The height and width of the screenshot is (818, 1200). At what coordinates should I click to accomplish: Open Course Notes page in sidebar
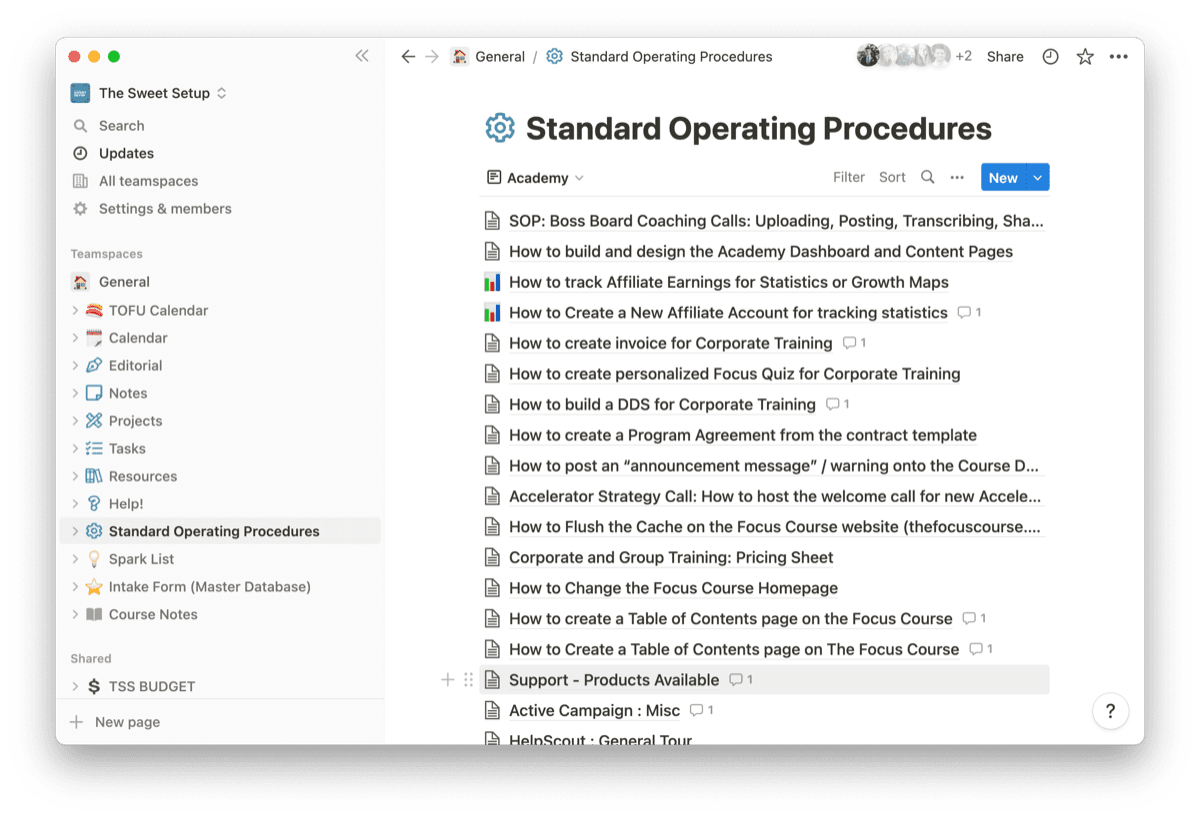[153, 614]
